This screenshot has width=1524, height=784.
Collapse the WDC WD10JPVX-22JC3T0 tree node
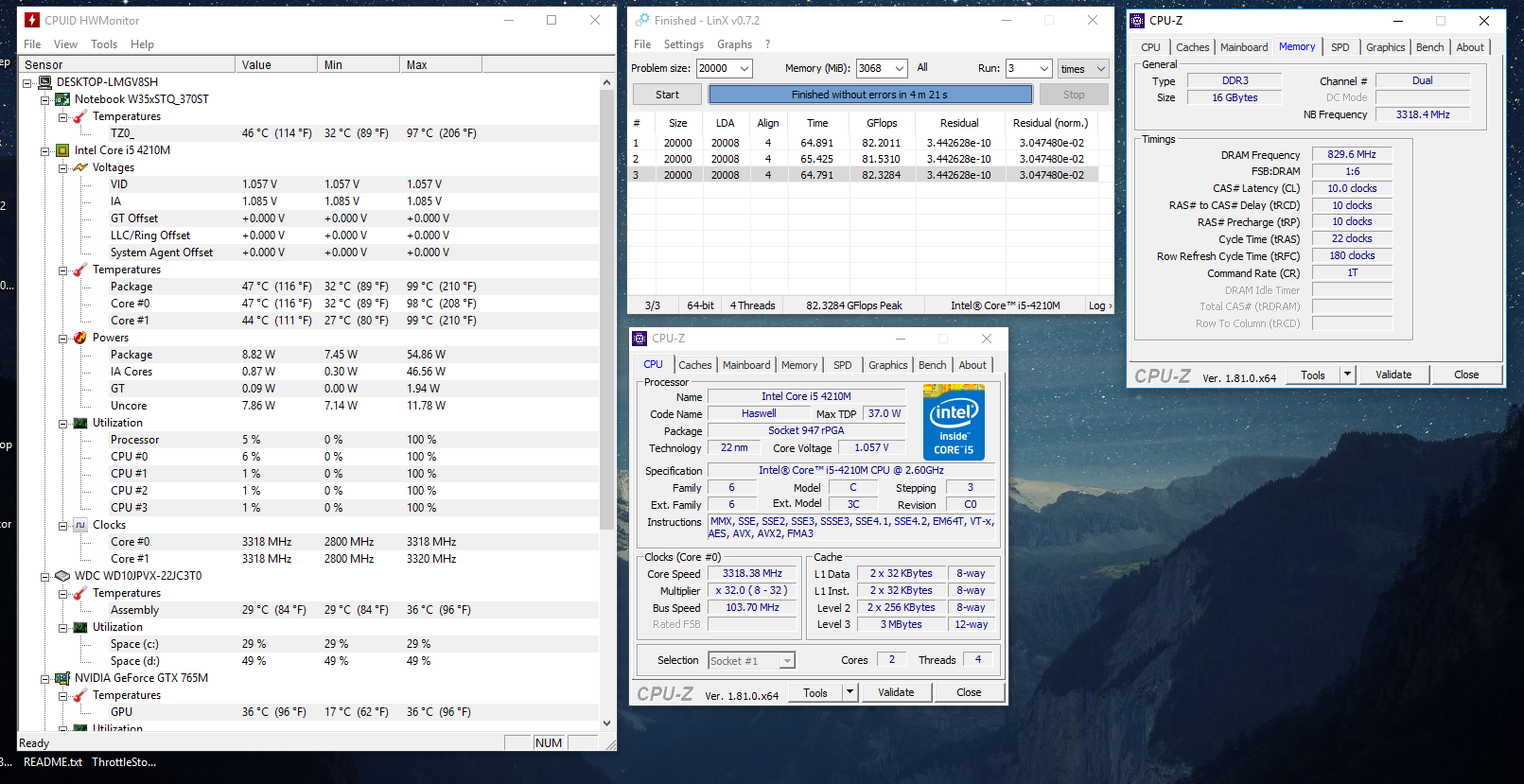[x=44, y=576]
